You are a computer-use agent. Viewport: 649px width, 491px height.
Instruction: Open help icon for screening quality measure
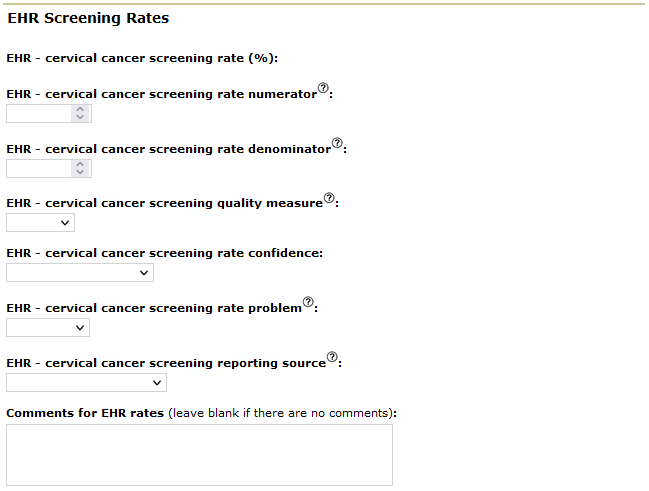point(330,198)
